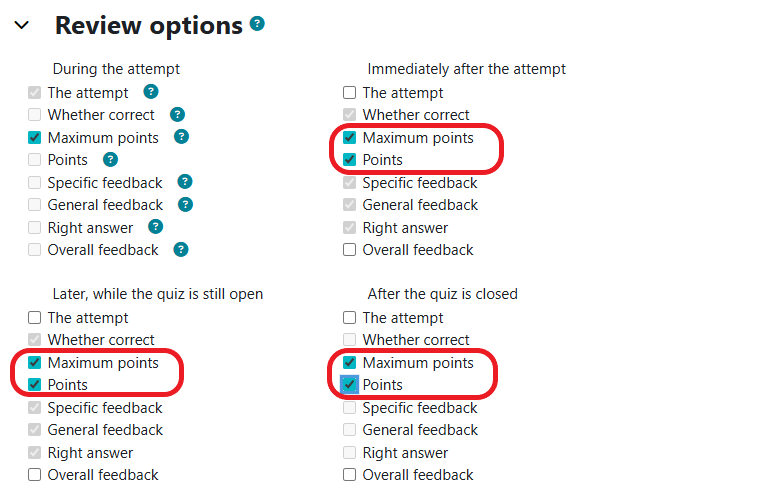Enable Overall feedback after quiz is closed

pyautogui.click(x=350, y=475)
